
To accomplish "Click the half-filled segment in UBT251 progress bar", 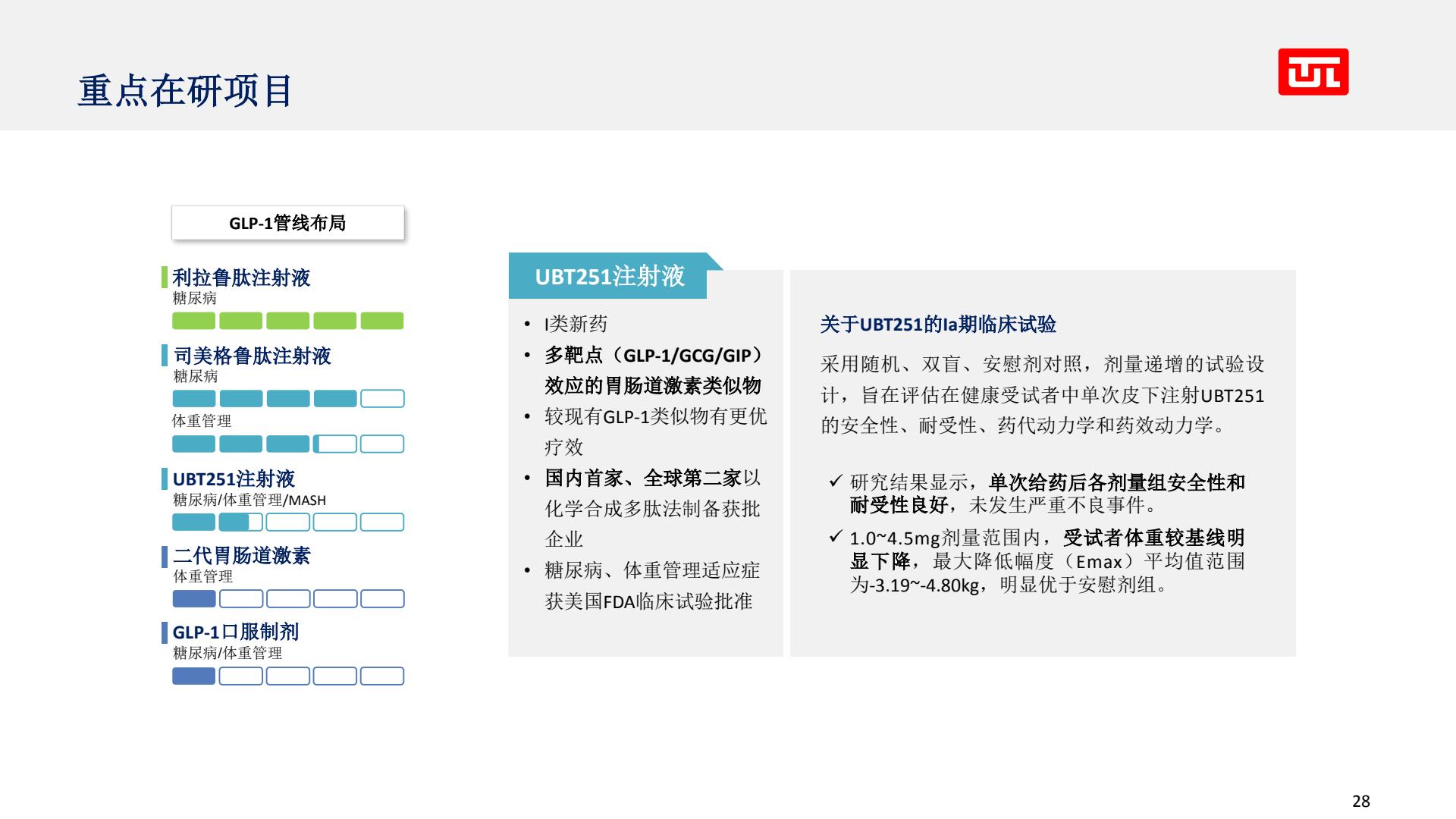I will coord(240,522).
